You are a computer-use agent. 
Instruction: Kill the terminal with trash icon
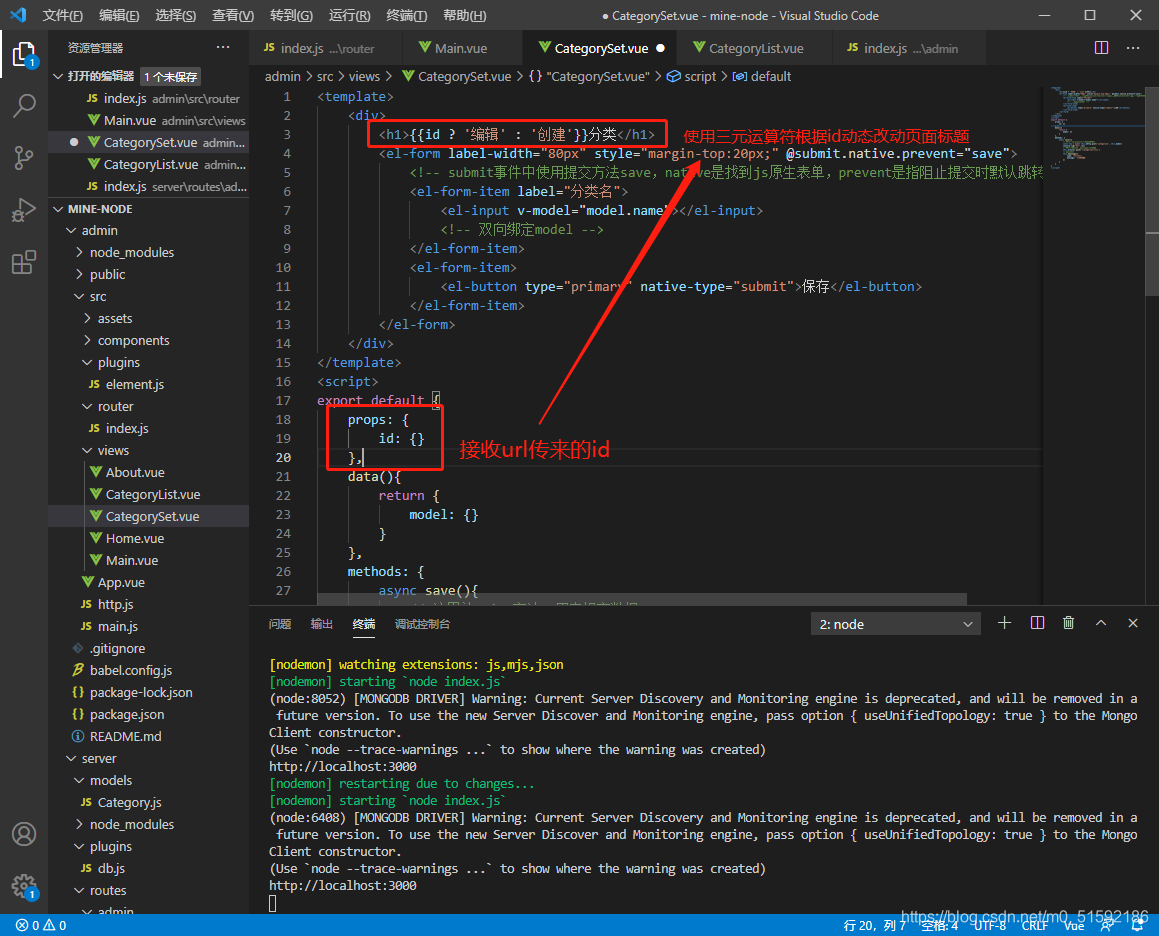(1069, 623)
